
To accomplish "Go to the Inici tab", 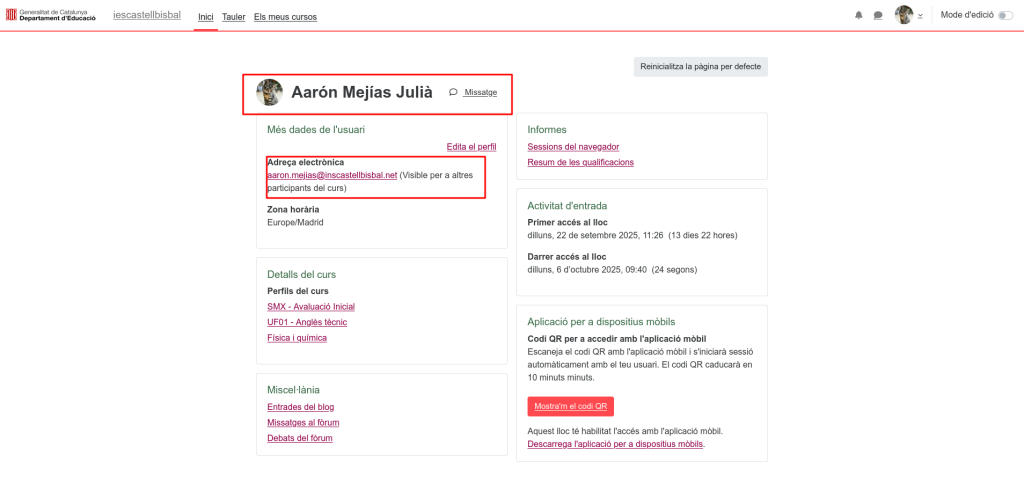I will point(205,17).
